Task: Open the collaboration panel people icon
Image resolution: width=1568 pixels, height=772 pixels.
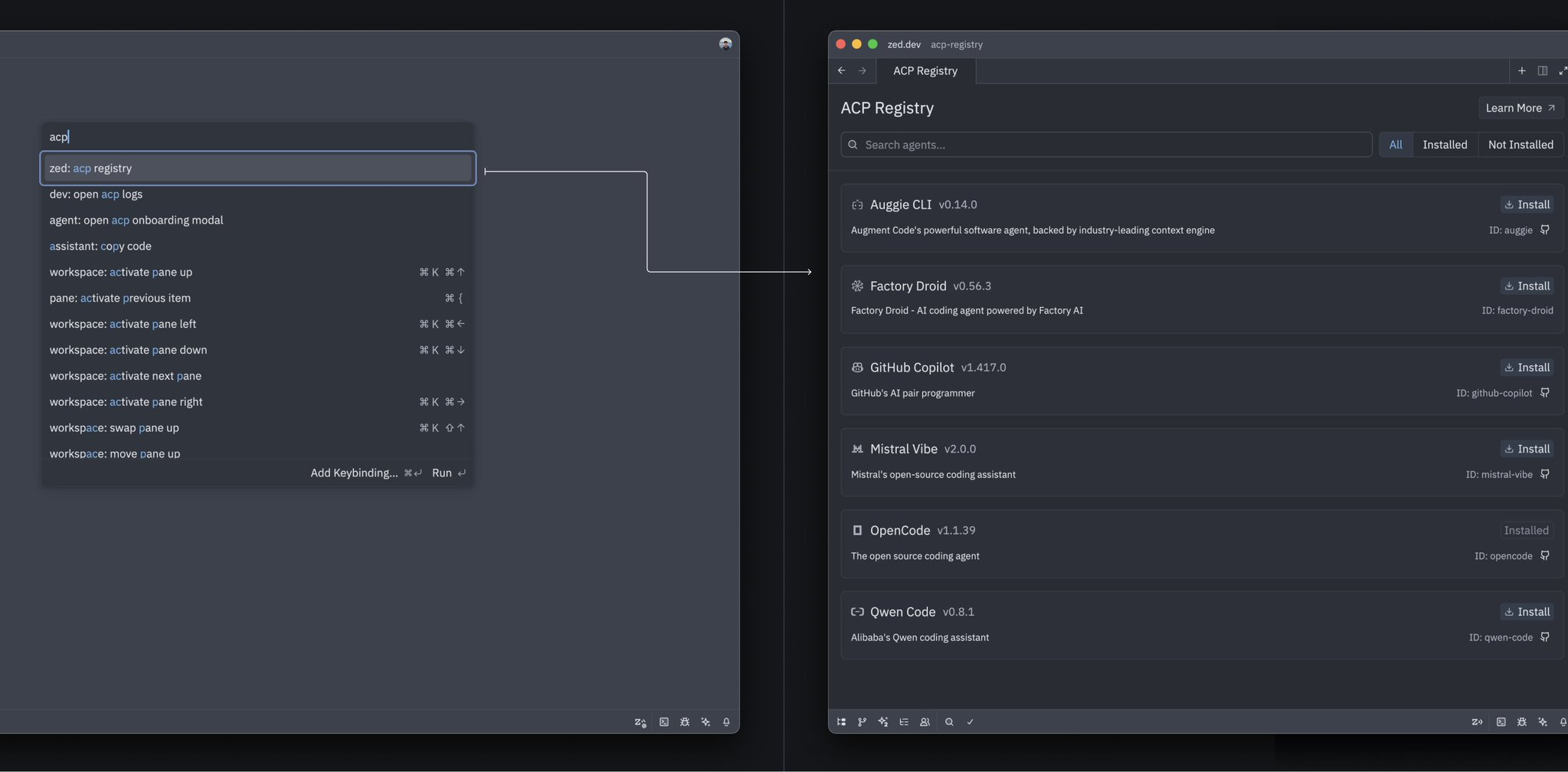Action: pyautogui.click(x=925, y=721)
